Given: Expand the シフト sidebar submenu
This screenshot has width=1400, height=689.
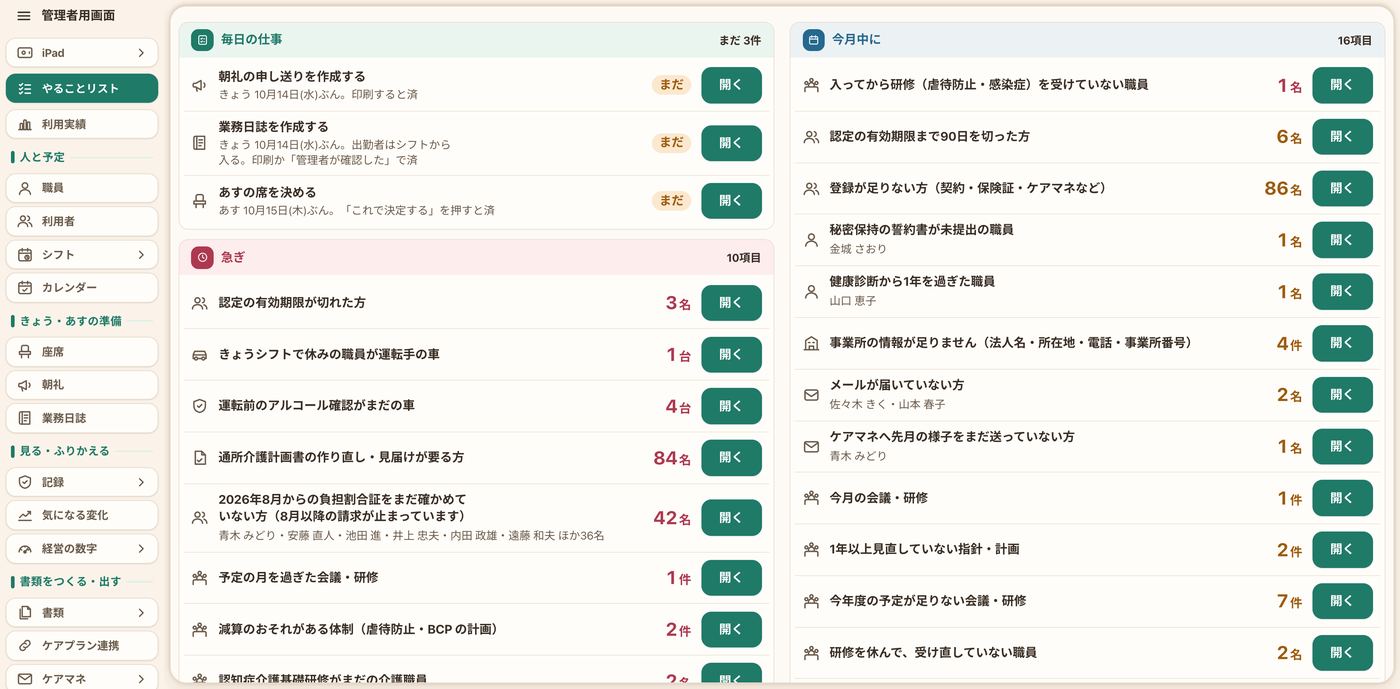Looking at the screenshot, I should (82, 255).
